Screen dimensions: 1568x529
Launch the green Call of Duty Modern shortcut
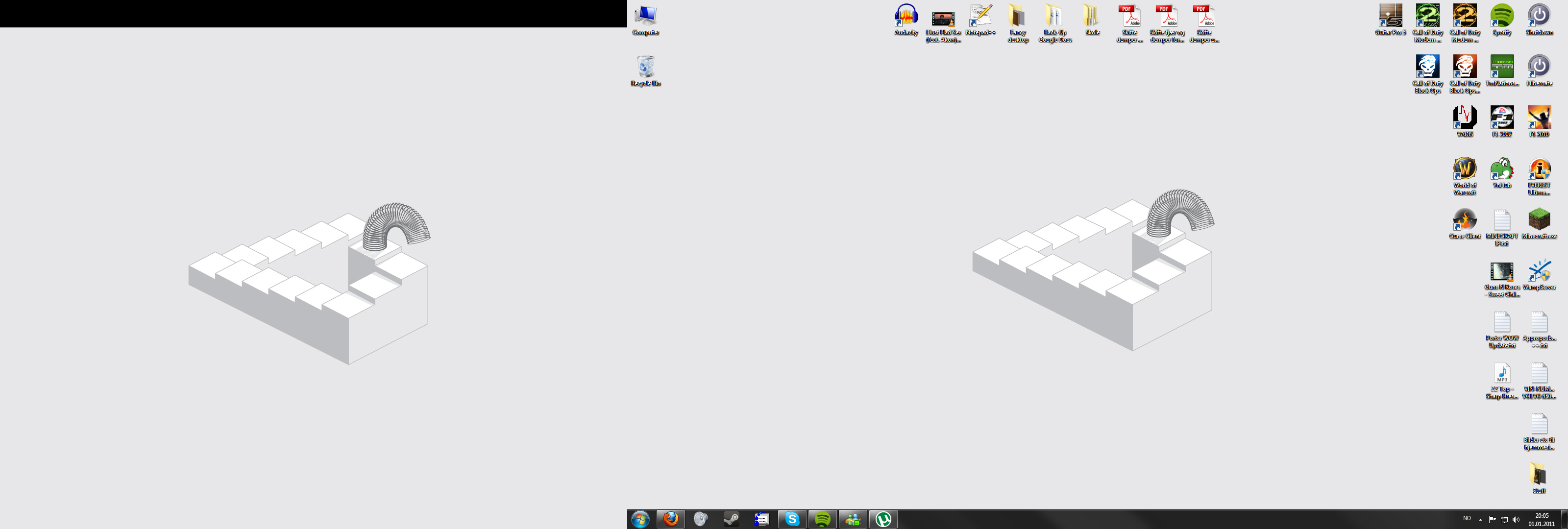click(1427, 24)
